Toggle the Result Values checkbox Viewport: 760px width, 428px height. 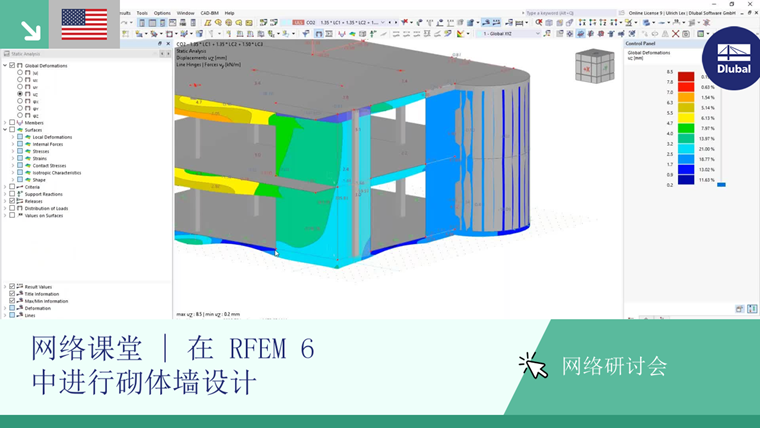12,286
